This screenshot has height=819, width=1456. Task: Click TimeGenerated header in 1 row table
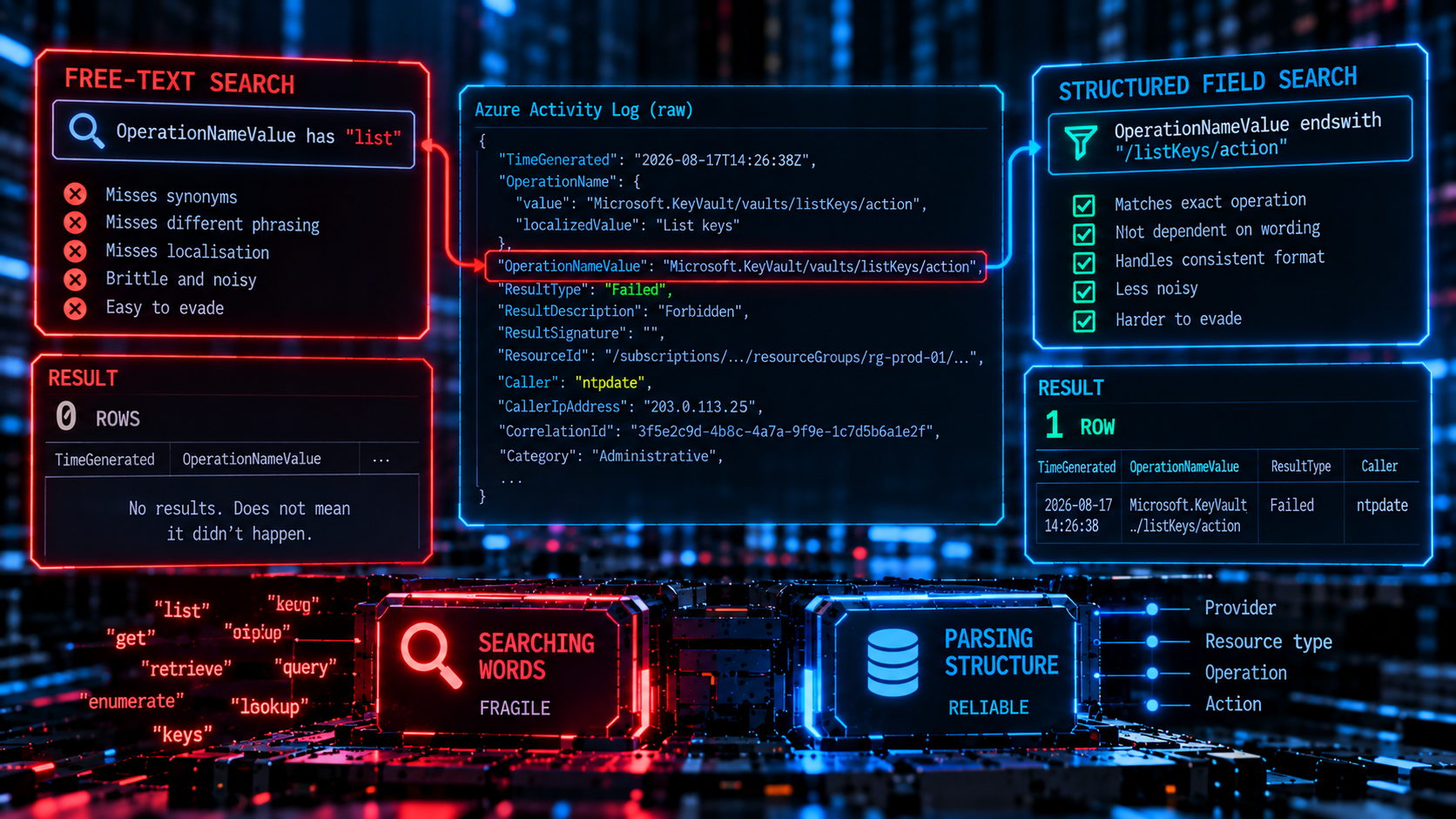pyautogui.click(x=1076, y=467)
